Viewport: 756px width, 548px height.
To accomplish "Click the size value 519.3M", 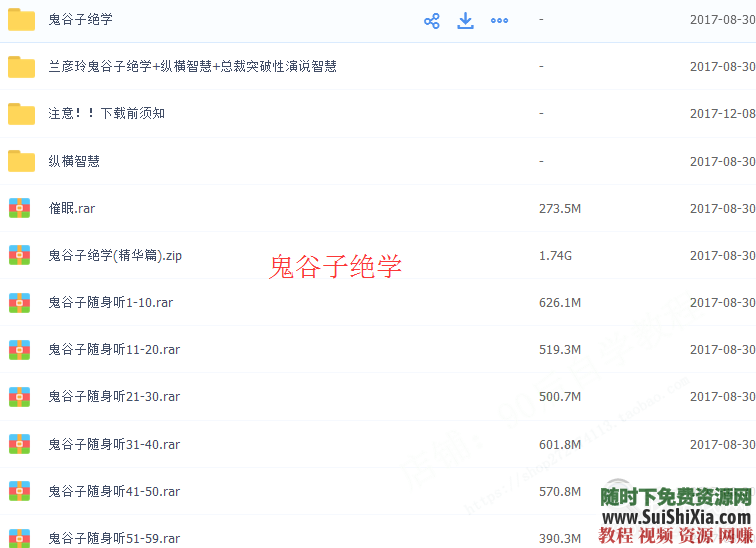I will [560, 350].
